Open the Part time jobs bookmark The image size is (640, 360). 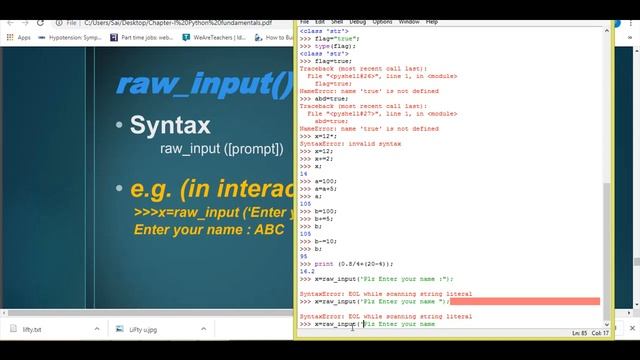142,38
